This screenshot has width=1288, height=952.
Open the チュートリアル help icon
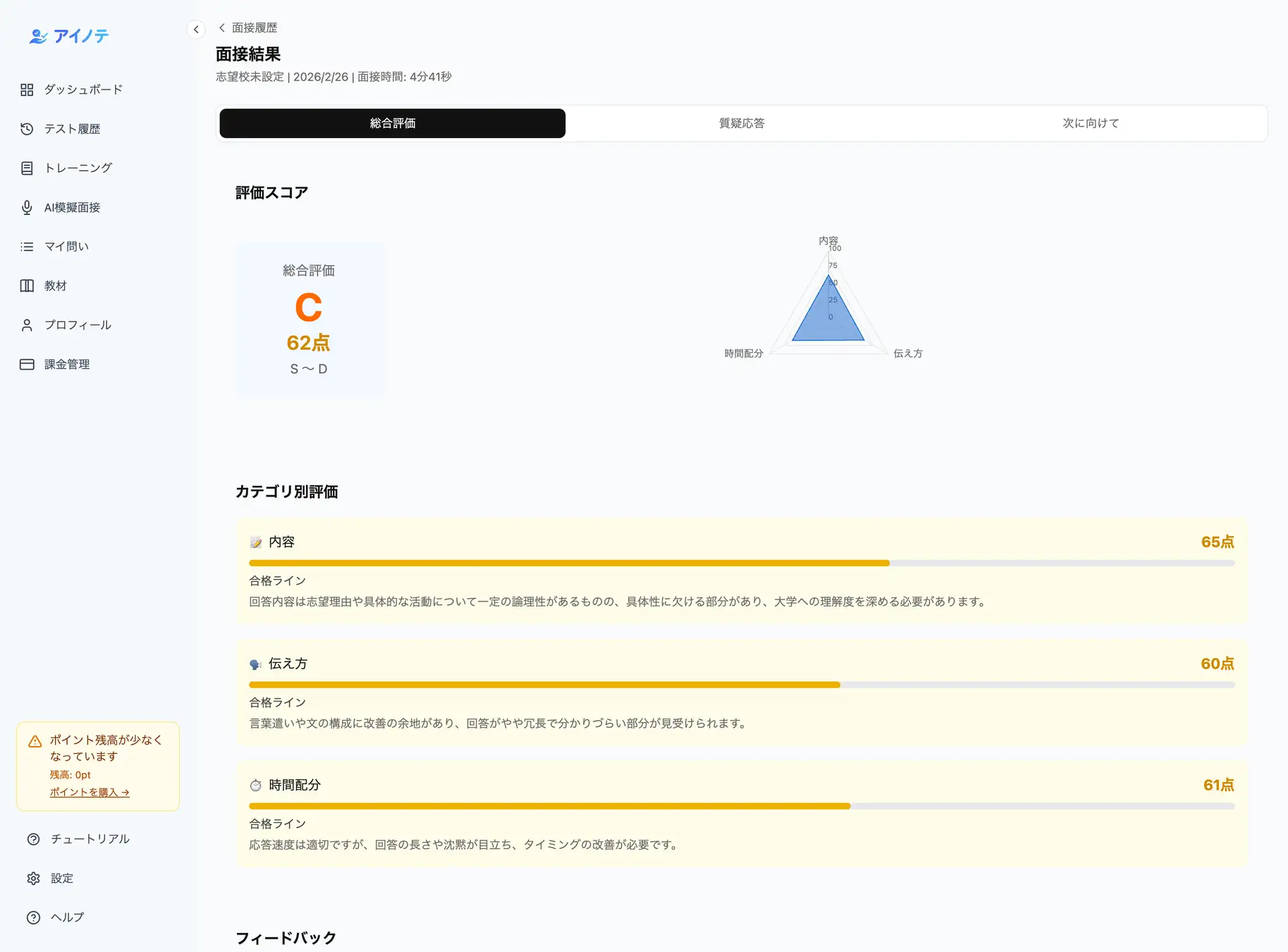[x=33, y=838]
